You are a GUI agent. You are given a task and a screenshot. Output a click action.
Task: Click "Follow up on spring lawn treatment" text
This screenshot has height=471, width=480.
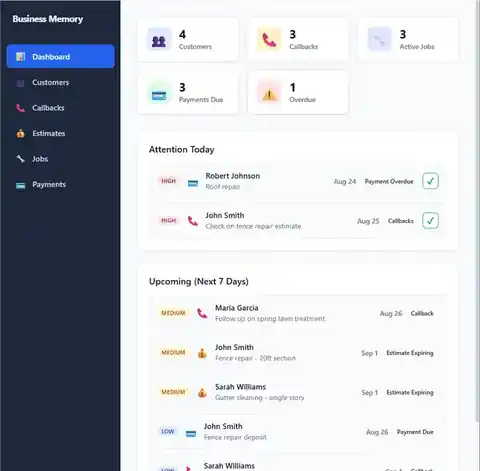(x=270, y=319)
